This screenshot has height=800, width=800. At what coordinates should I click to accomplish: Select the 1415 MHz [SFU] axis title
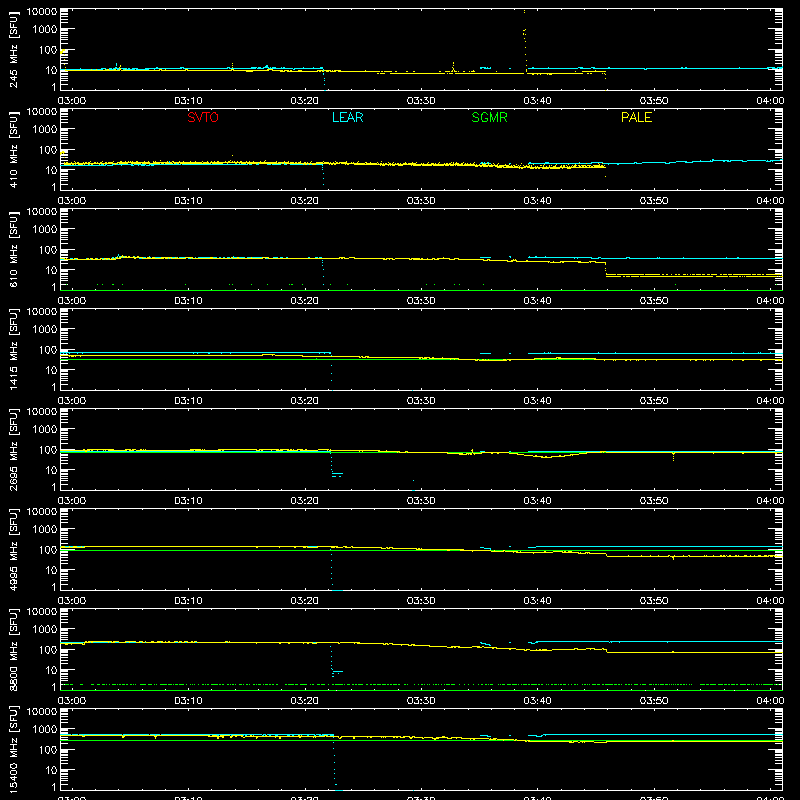[13, 349]
